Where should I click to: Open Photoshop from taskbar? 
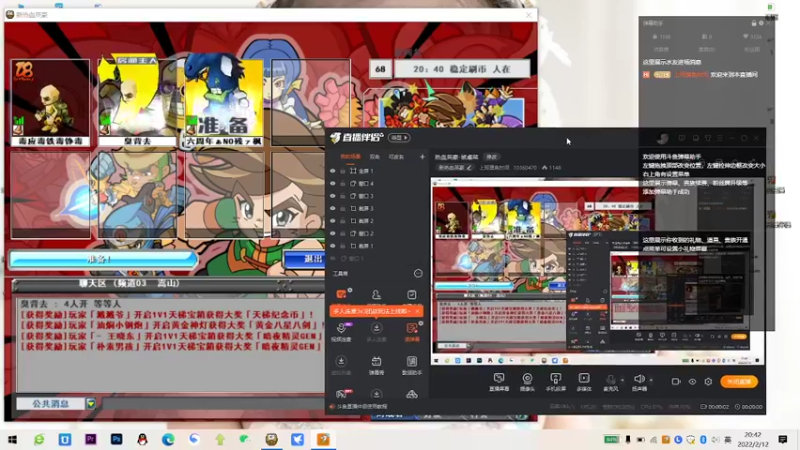(116, 439)
